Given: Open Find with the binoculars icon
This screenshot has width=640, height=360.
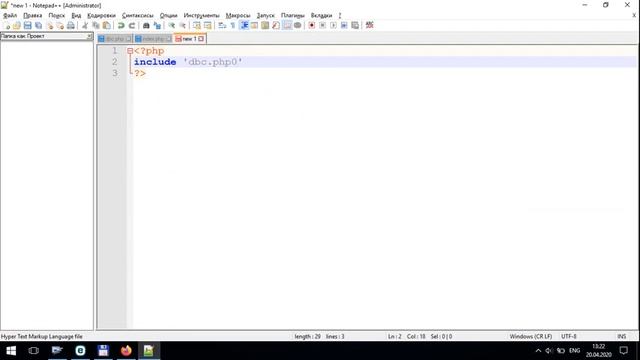Looking at the screenshot, I should tap(146, 25).
